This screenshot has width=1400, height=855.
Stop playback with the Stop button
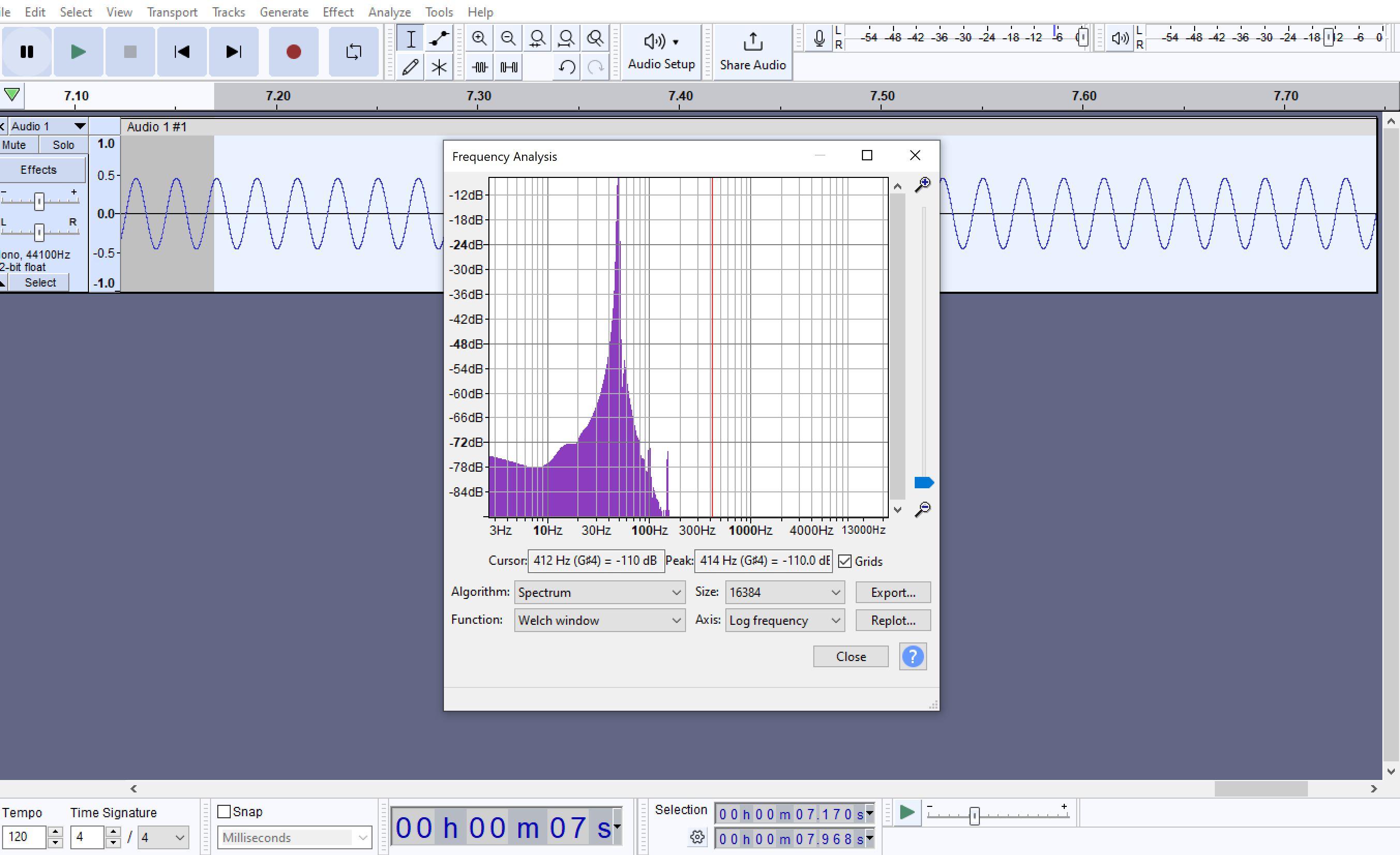pyautogui.click(x=130, y=52)
